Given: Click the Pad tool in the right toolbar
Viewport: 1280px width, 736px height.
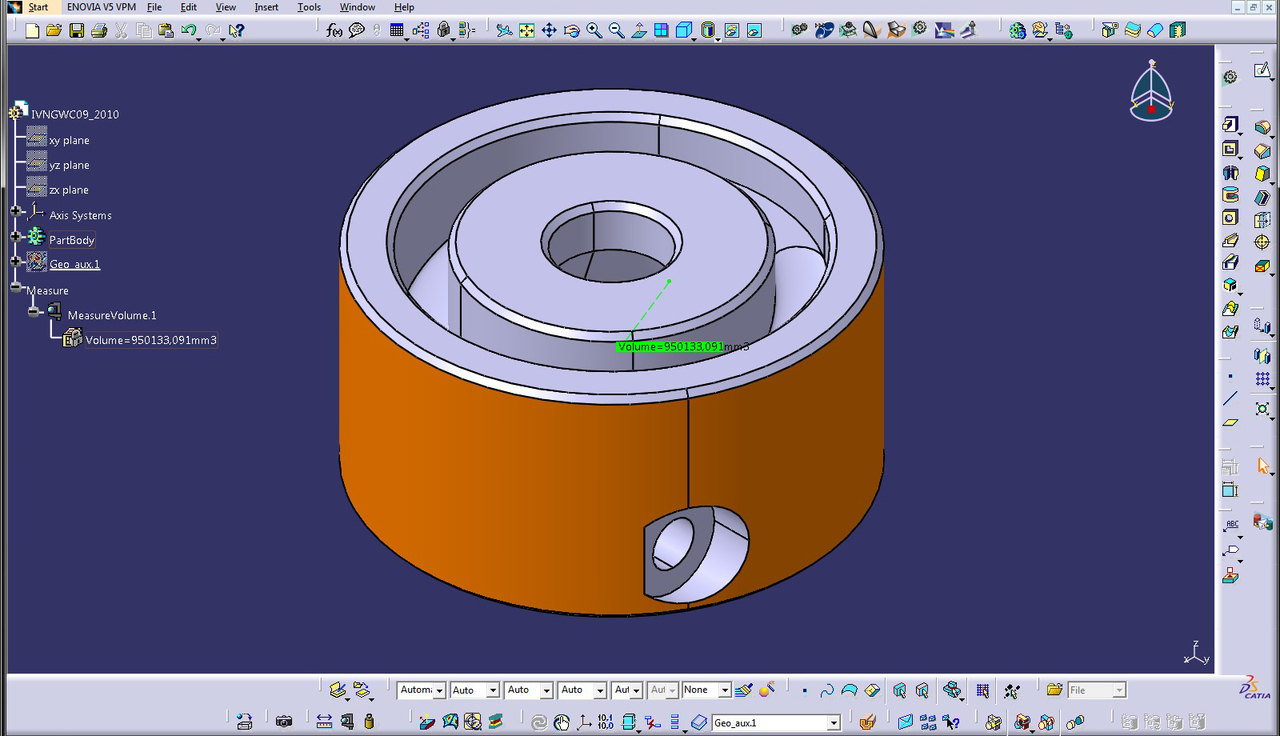Looking at the screenshot, I should (1230, 125).
